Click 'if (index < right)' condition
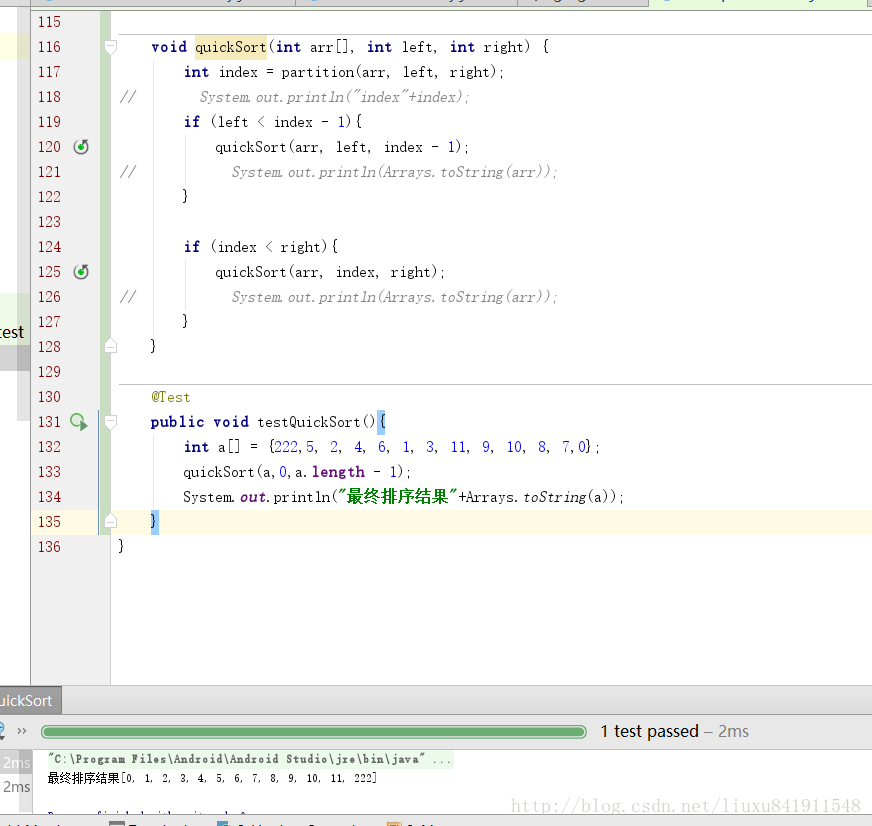The height and width of the screenshot is (826, 872). tap(261, 247)
